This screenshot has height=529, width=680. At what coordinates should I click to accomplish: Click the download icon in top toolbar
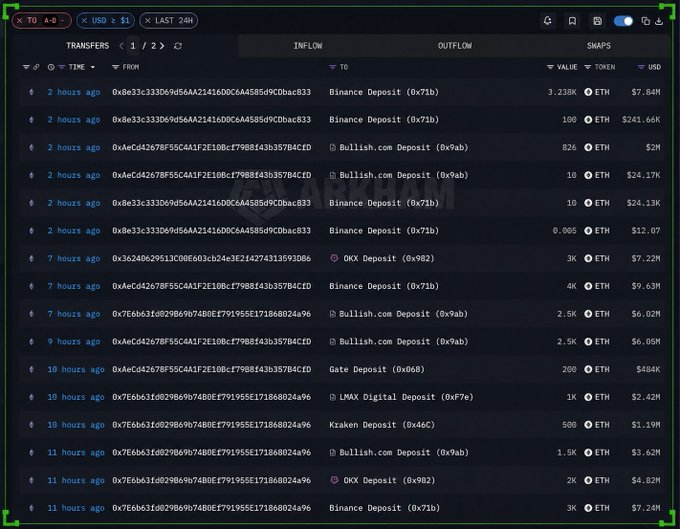(659, 21)
